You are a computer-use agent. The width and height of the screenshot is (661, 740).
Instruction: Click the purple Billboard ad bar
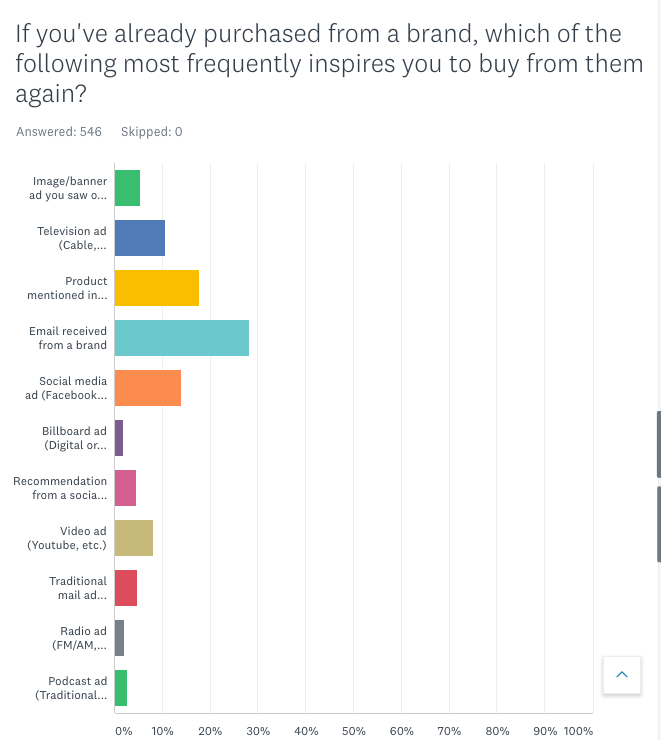(119, 438)
